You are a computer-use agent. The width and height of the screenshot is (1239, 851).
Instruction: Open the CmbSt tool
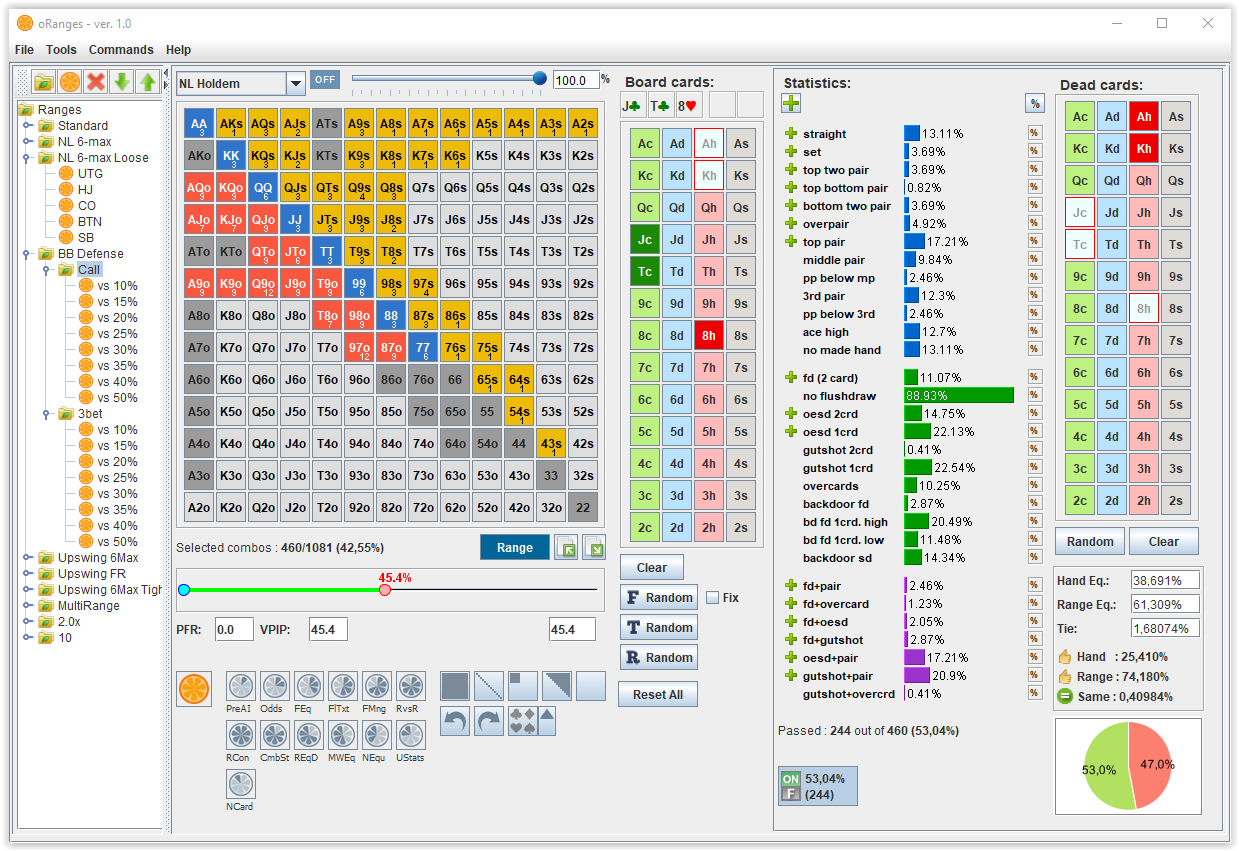click(275, 735)
